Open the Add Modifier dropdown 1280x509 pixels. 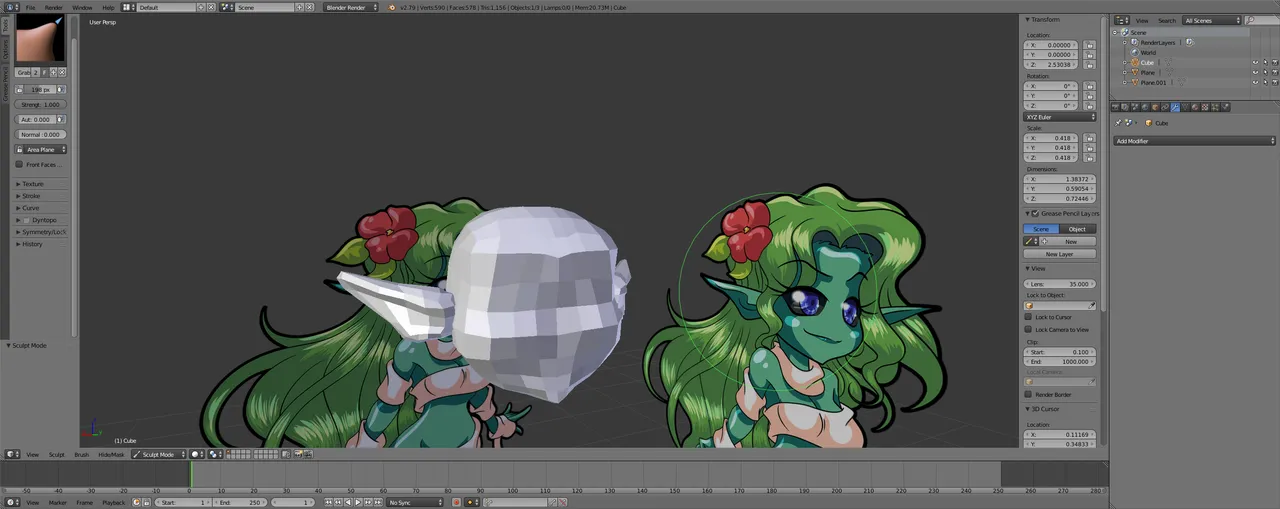[1196, 141]
